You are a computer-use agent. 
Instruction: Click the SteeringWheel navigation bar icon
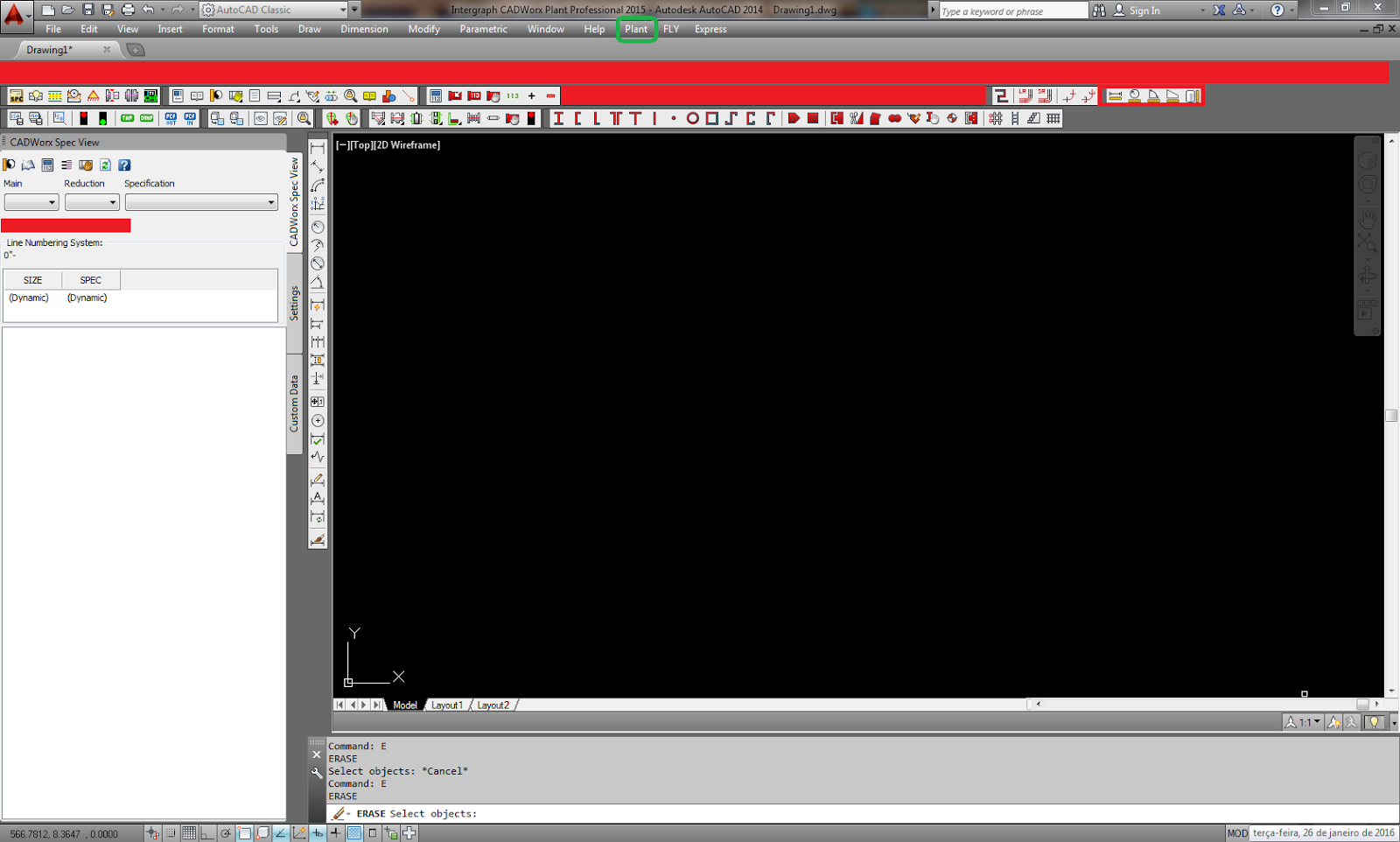(1367, 185)
